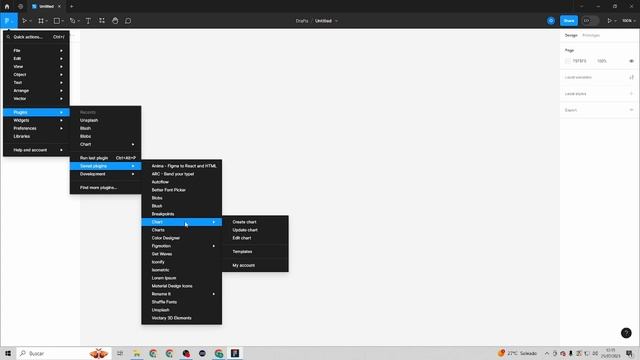This screenshot has height=360, width=640.
Task: Open the help question mark button
Action: point(626,333)
